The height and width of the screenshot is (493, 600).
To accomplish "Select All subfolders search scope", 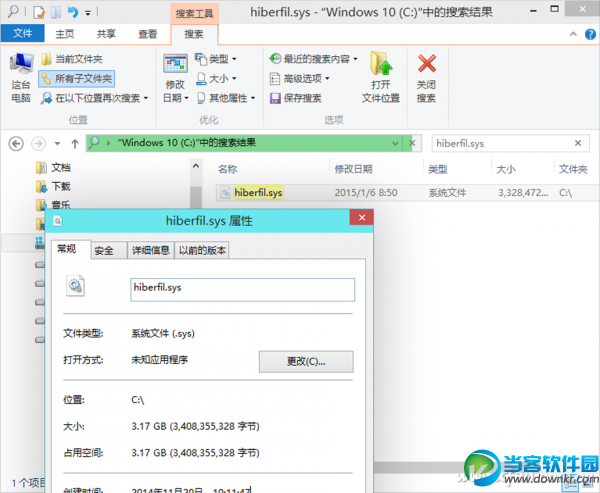I will [77, 79].
